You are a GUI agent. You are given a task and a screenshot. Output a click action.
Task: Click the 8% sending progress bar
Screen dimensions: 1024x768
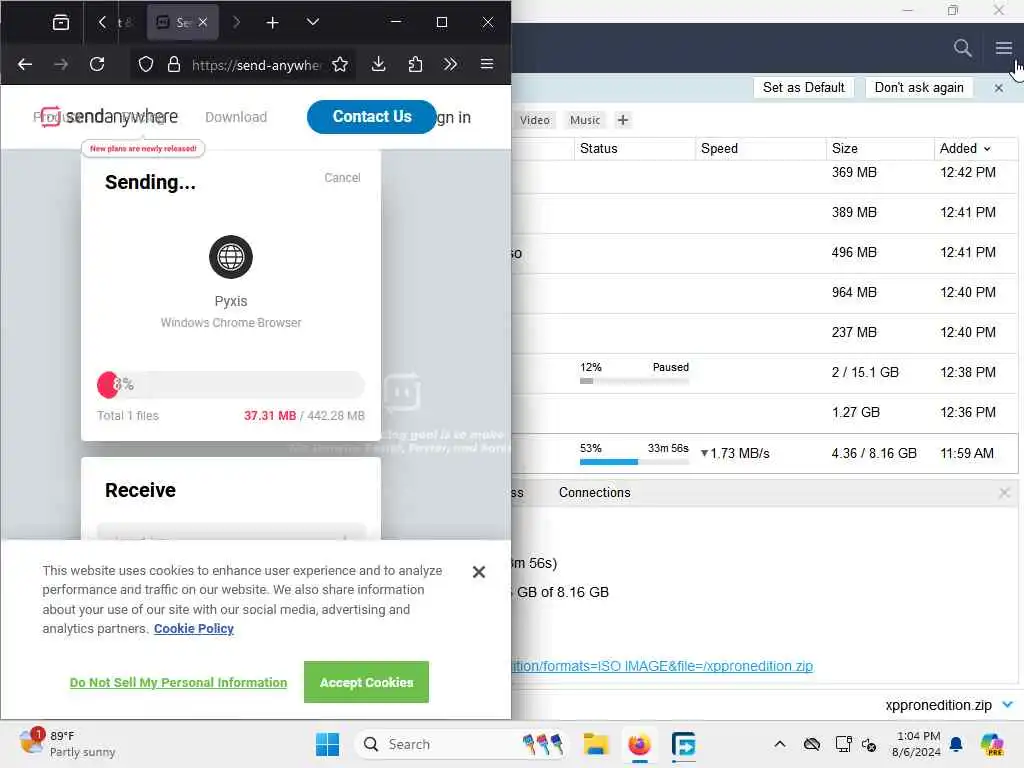click(231, 385)
